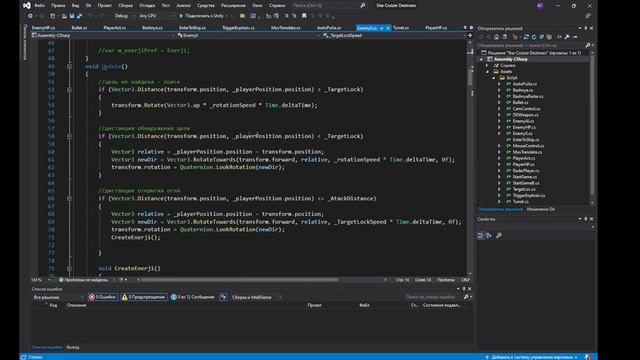The width and height of the screenshot is (640, 360).
Task: Click the Attach to Unity run button
Action: click(202, 16)
